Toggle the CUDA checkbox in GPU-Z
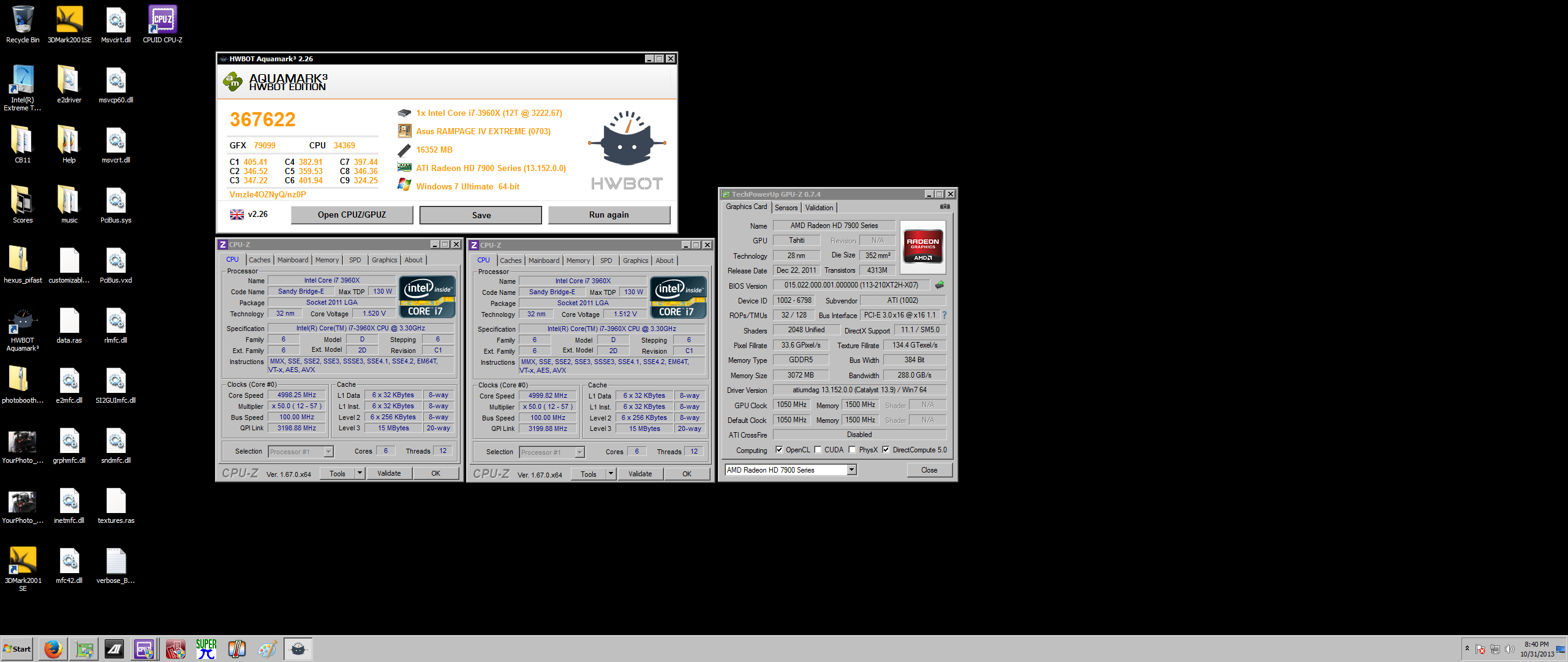The width and height of the screenshot is (1568, 662). click(x=818, y=450)
